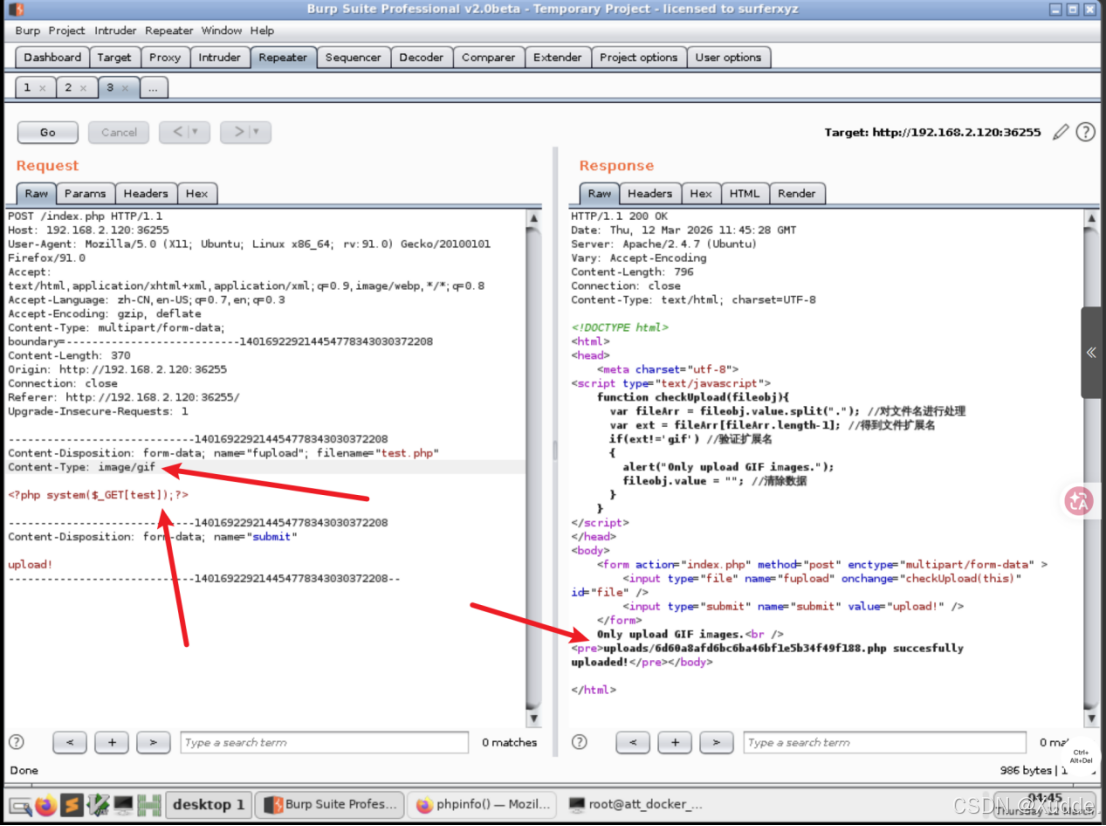Switch to desktop 1 in taskbar

pos(208,805)
